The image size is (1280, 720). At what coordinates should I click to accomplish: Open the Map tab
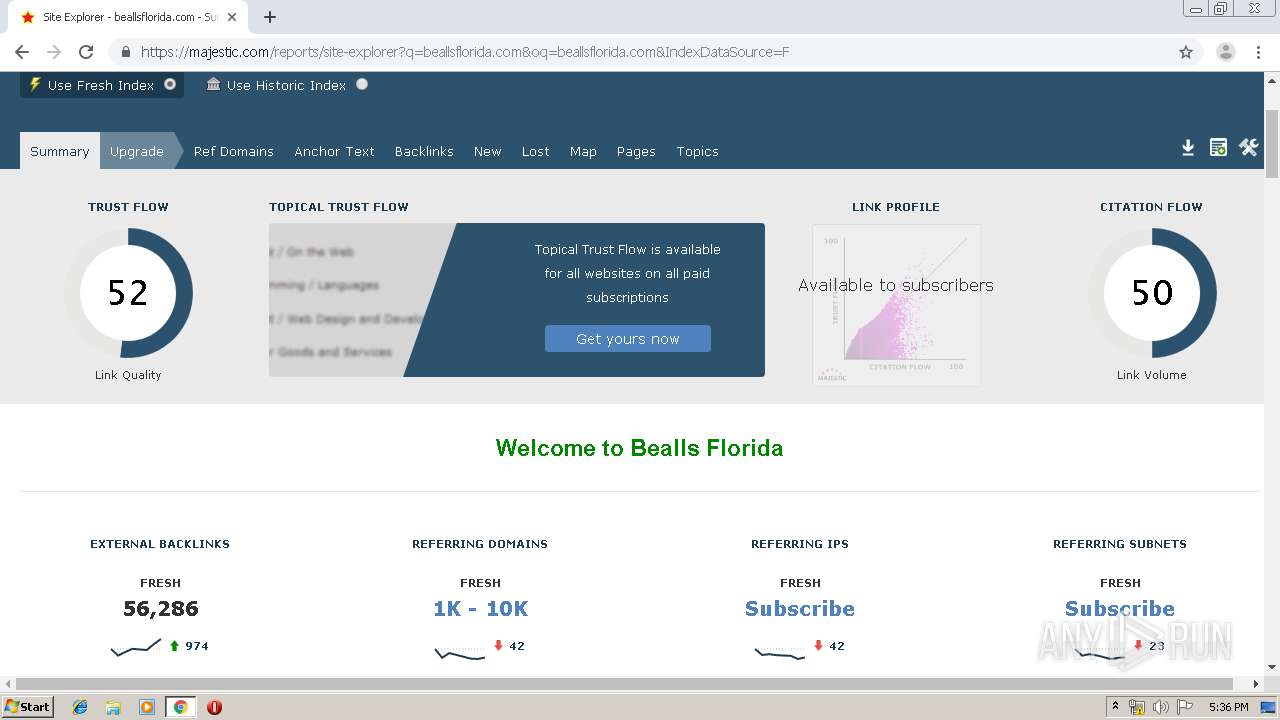click(x=583, y=151)
